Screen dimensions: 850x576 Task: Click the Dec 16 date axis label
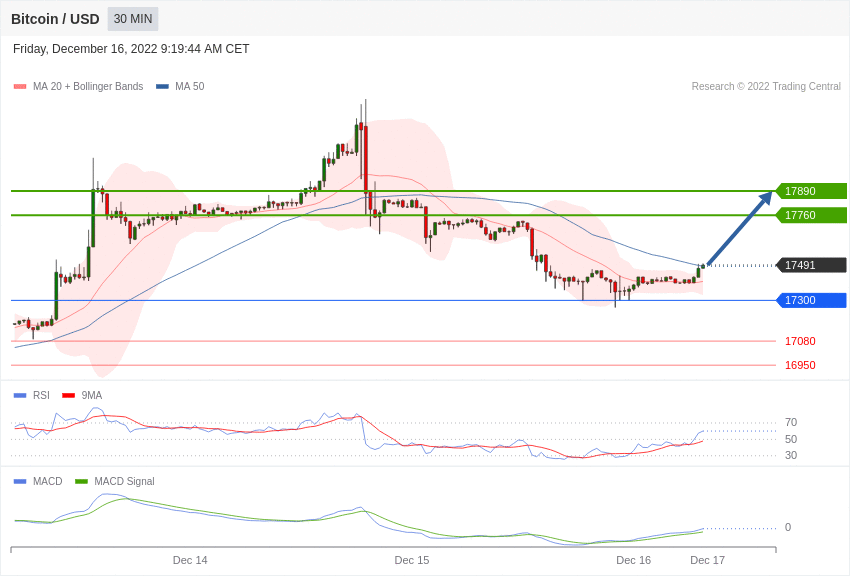(x=634, y=560)
